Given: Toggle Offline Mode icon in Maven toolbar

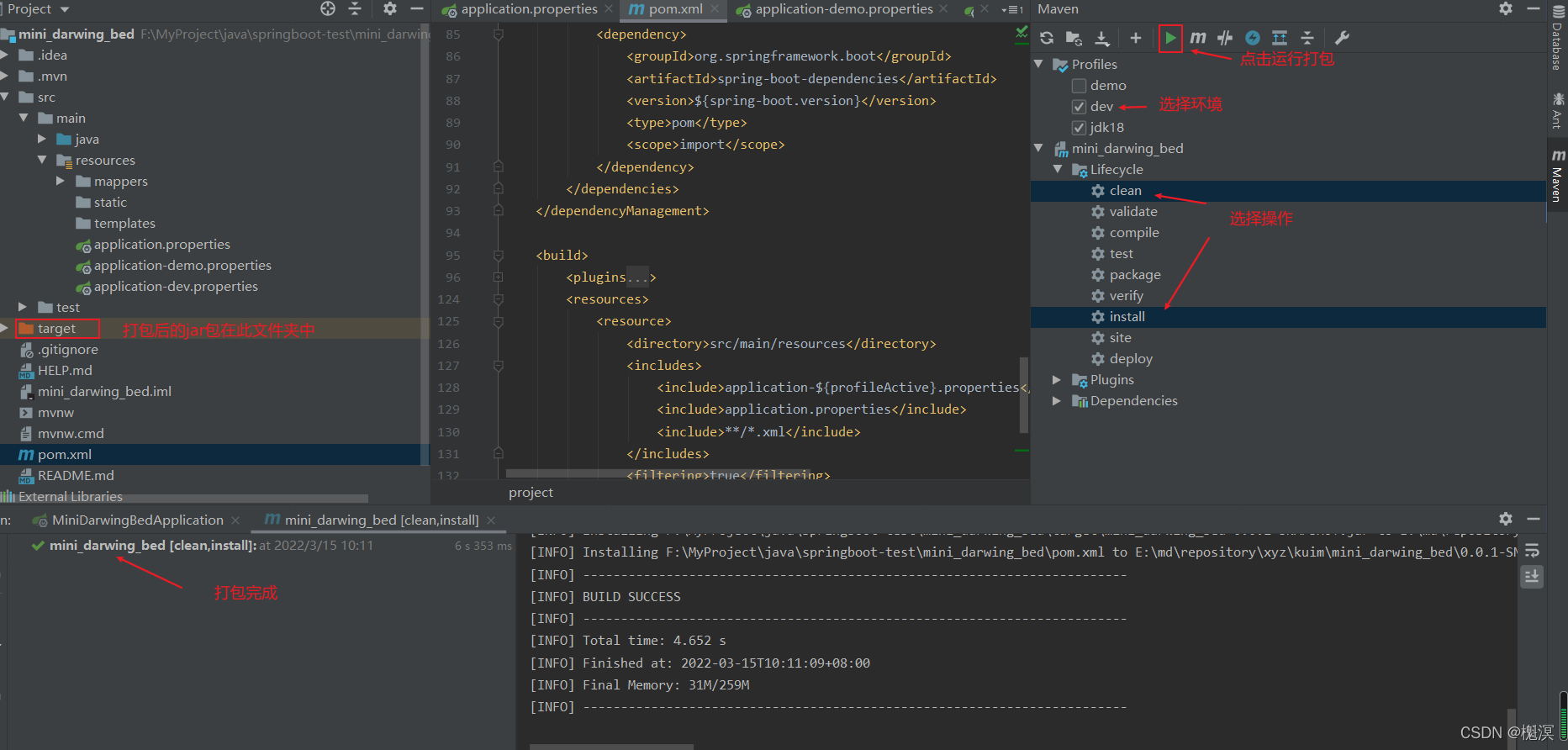Looking at the screenshot, I should pyautogui.click(x=1225, y=38).
